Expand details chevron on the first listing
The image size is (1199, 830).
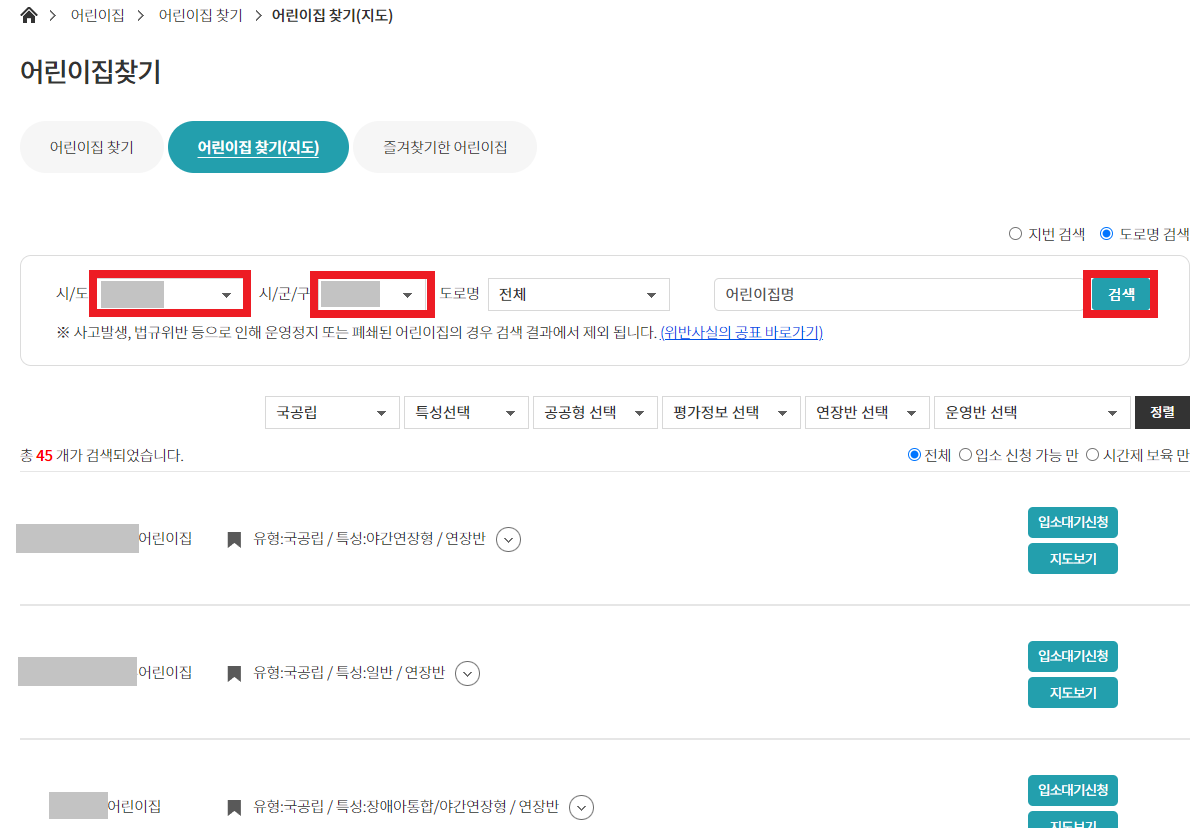click(508, 539)
